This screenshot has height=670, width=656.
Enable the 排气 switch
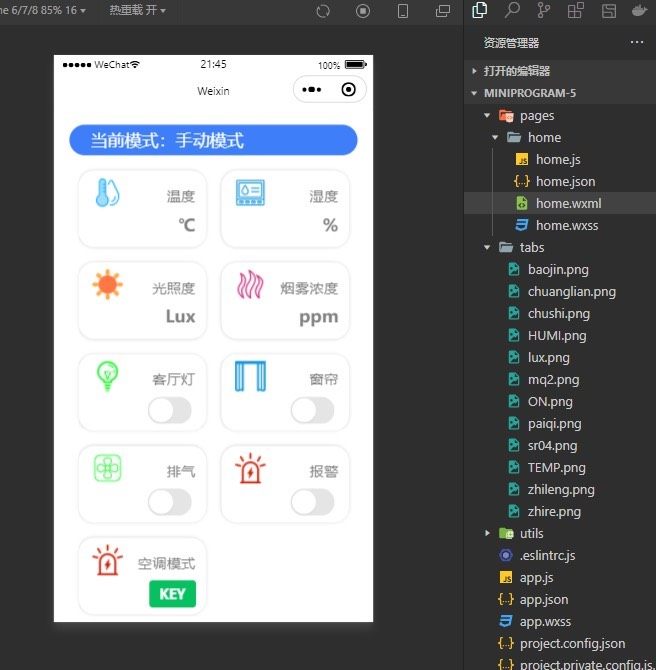(169, 502)
